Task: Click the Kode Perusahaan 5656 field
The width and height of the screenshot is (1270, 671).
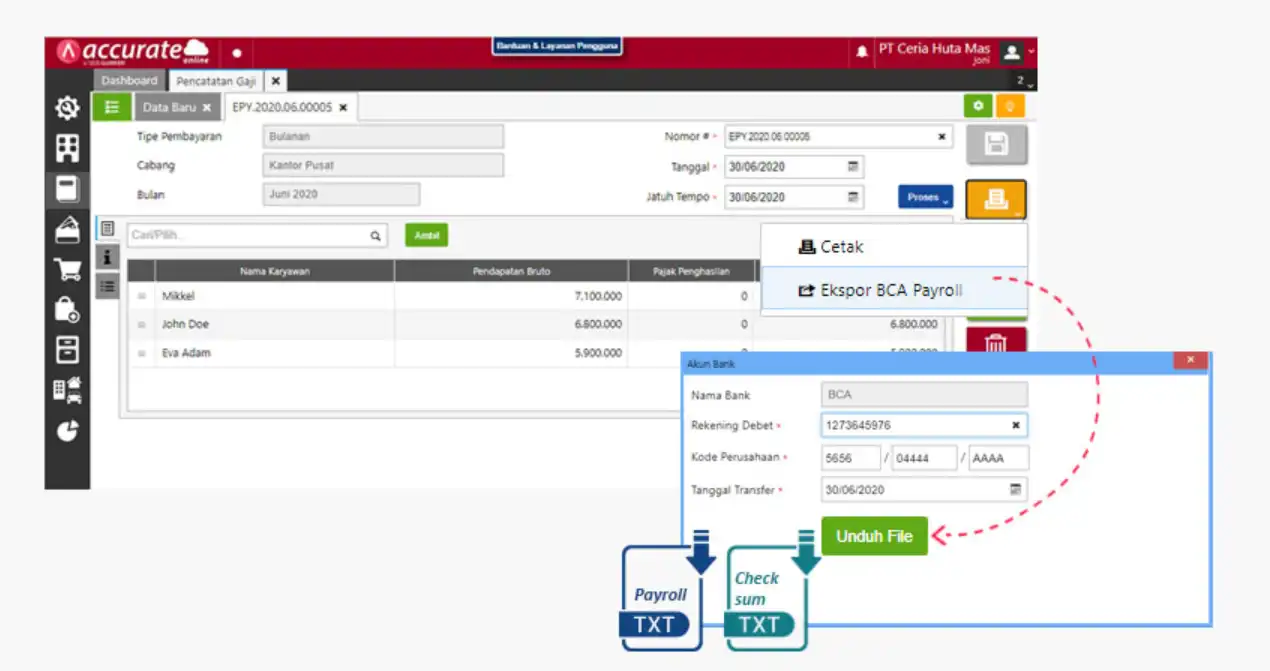Action: coord(851,458)
